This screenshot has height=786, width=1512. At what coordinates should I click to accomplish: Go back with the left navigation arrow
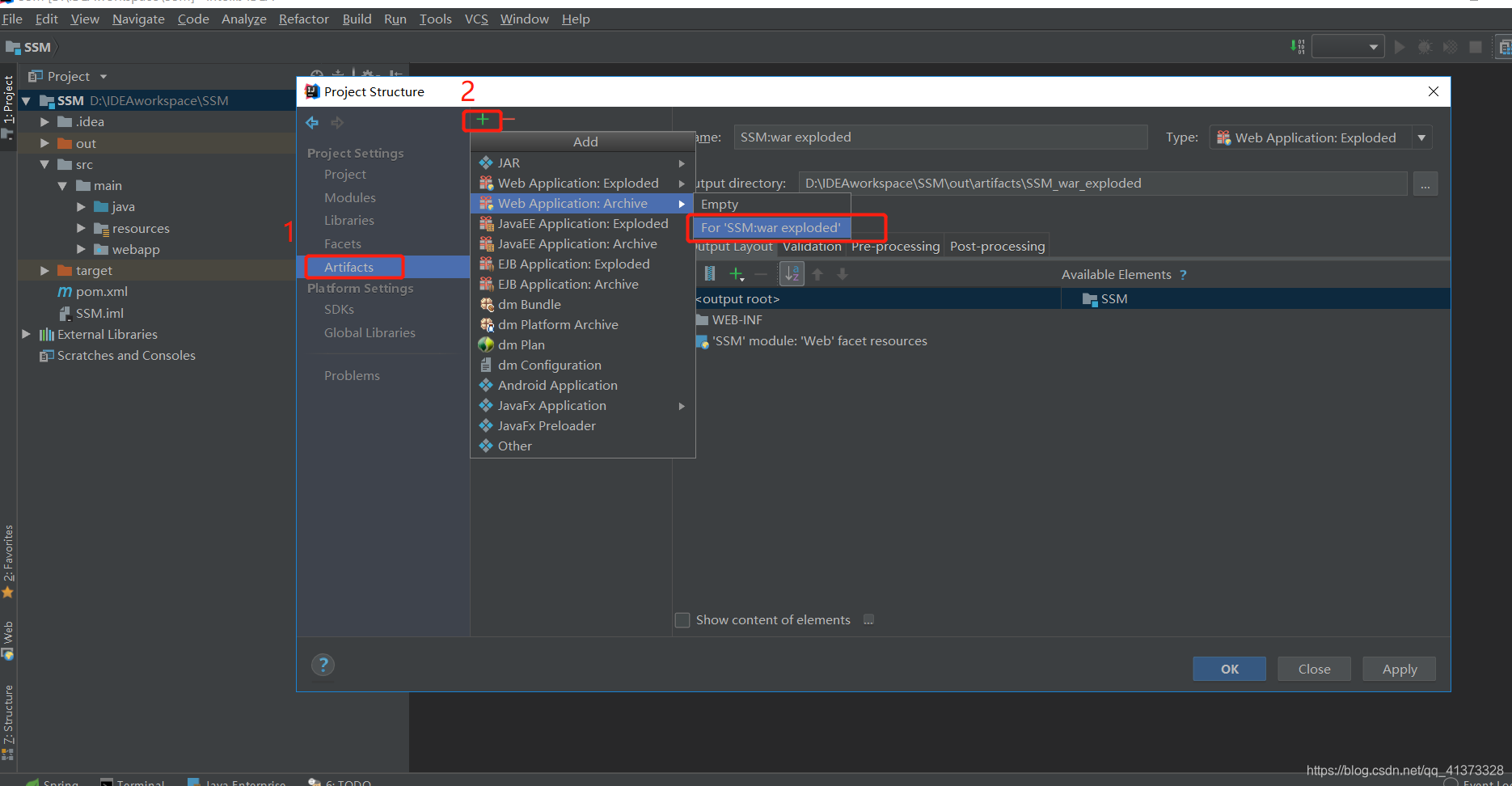(312, 123)
